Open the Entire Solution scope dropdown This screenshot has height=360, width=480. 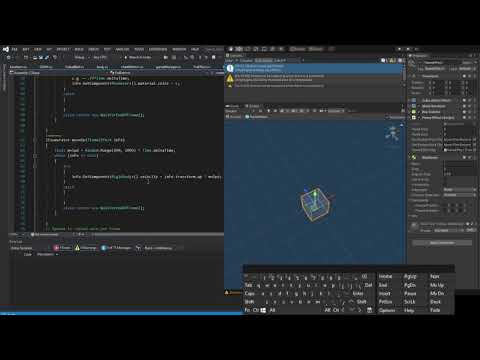pyautogui.click(x=30, y=248)
